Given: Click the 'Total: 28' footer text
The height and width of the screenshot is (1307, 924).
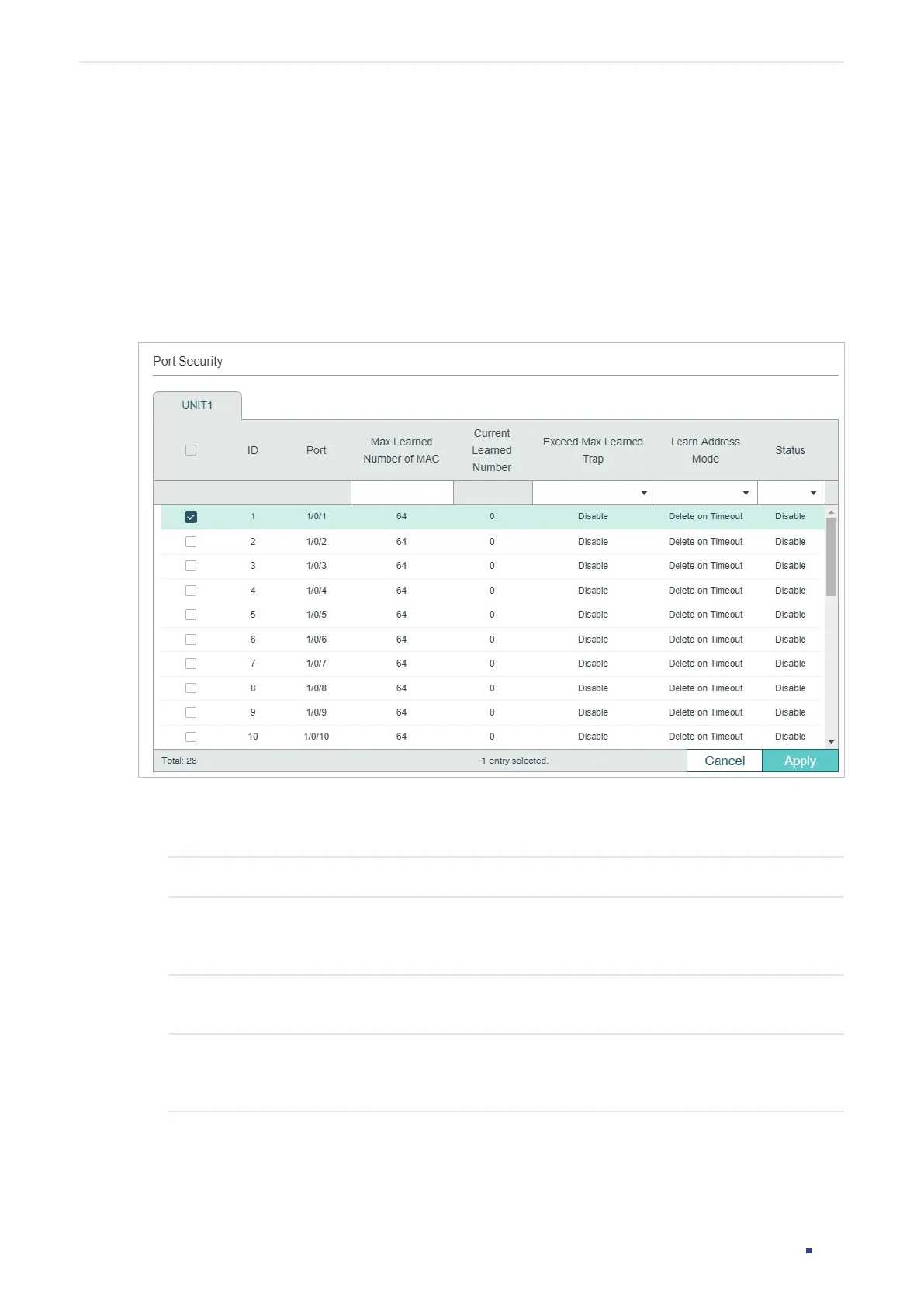Looking at the screenshot, I should coord(179,761).
